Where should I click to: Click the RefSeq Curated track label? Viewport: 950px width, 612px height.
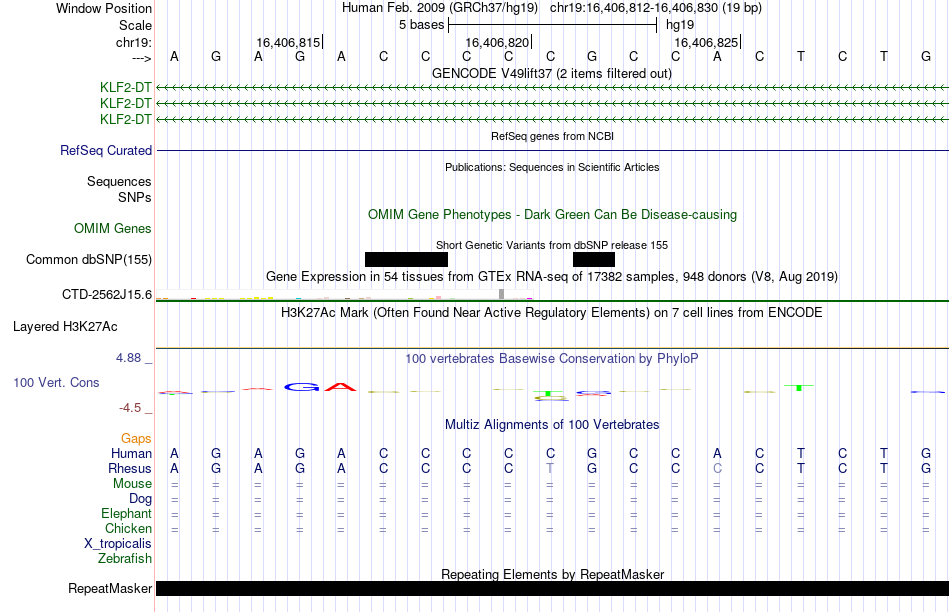106,150
